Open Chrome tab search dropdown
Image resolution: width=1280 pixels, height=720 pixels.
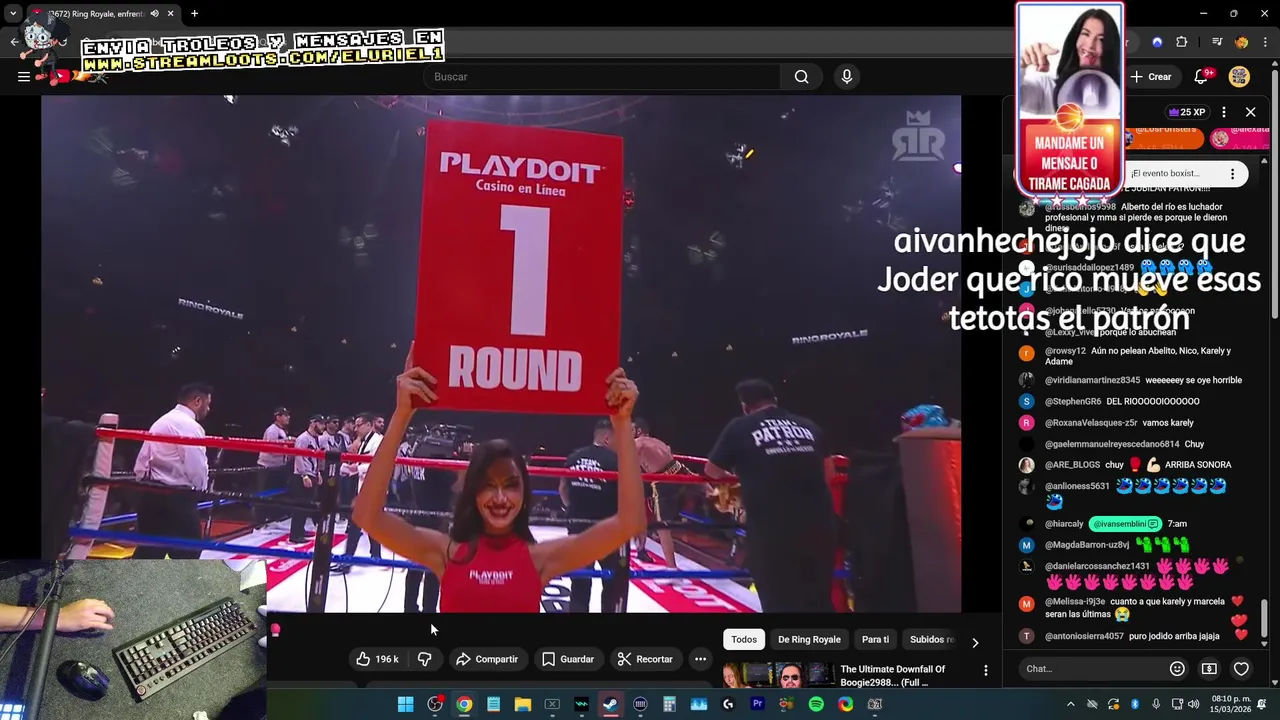(x=13, y=14)
